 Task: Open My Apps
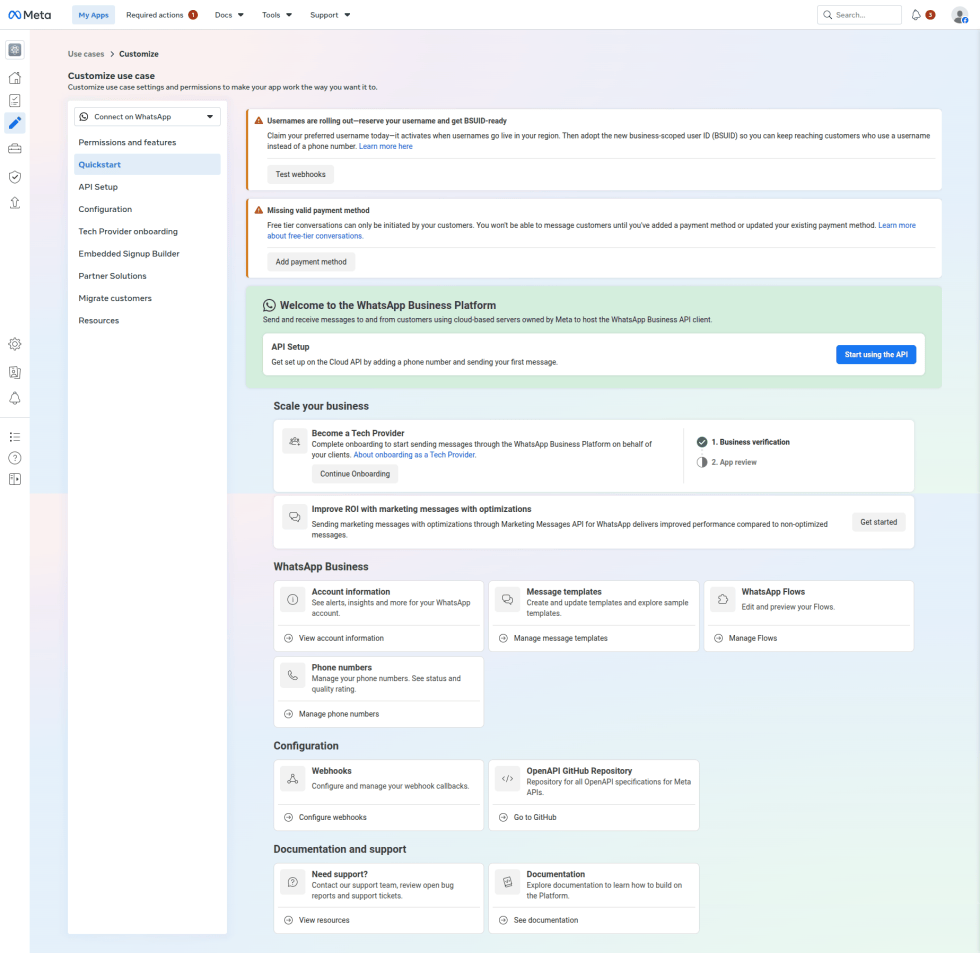pos(93,15)
